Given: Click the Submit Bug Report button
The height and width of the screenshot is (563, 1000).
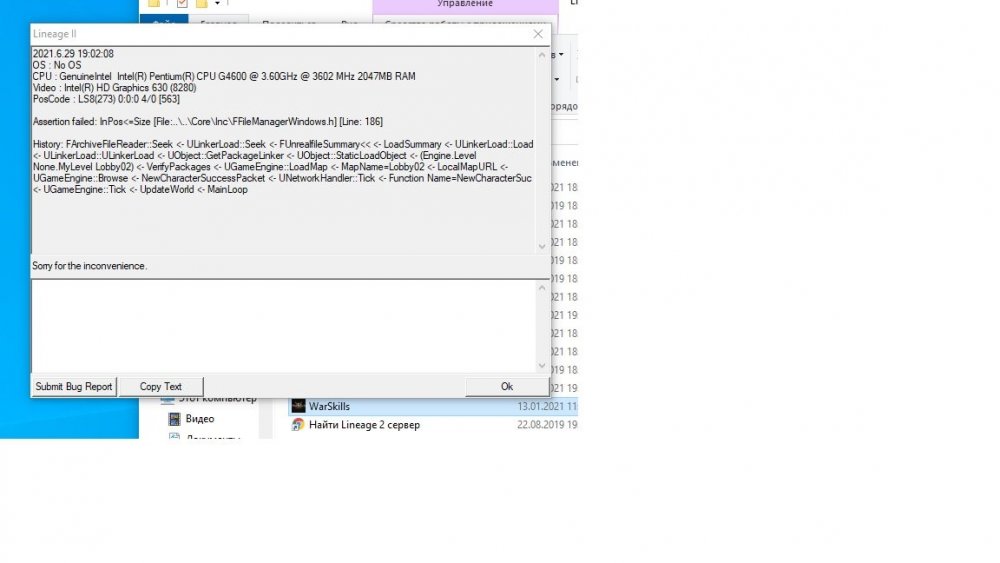Looking at the screenshot, I should tap(74, 387).
